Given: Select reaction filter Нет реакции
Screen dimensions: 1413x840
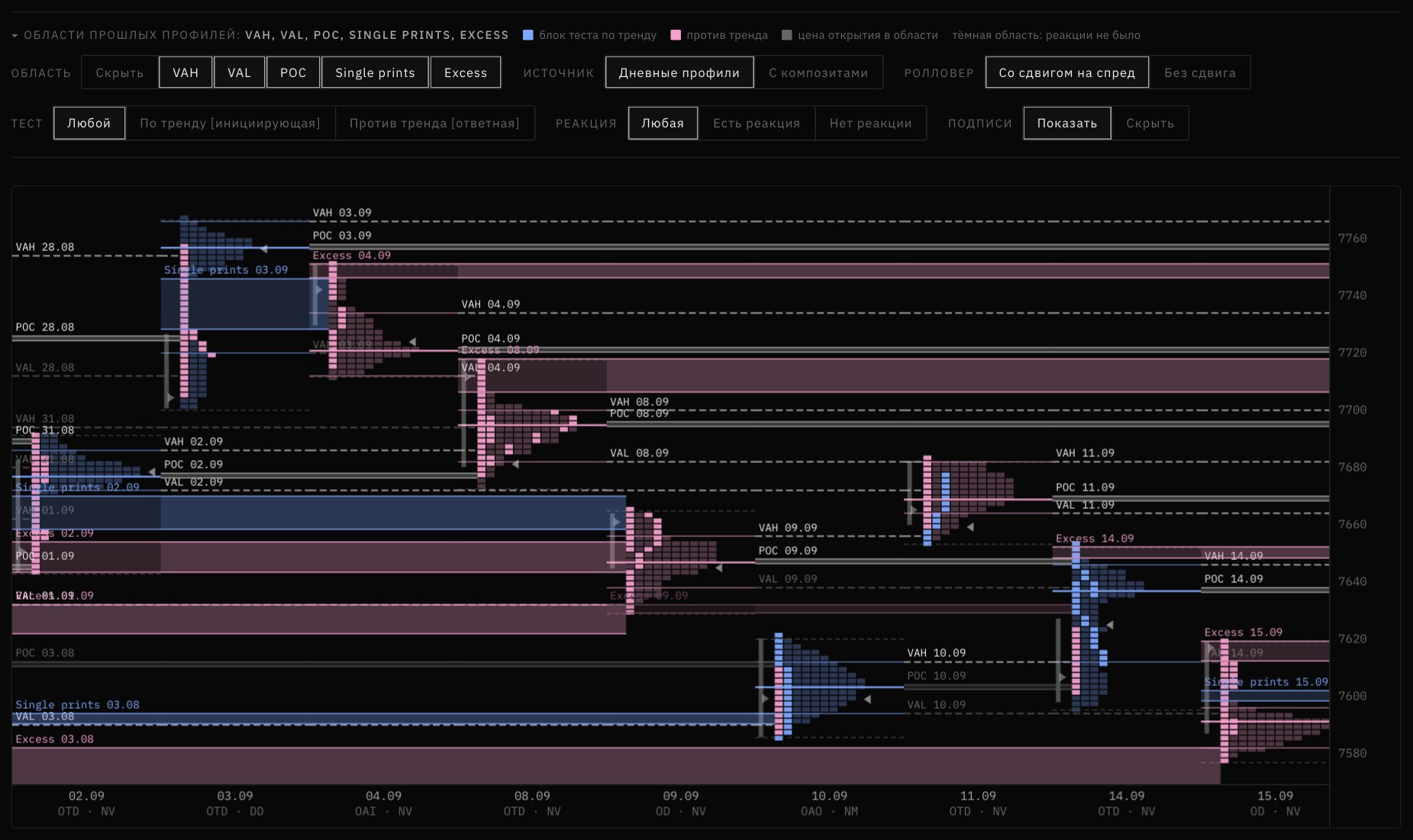Looking at the screenshot, I should 871,123.
